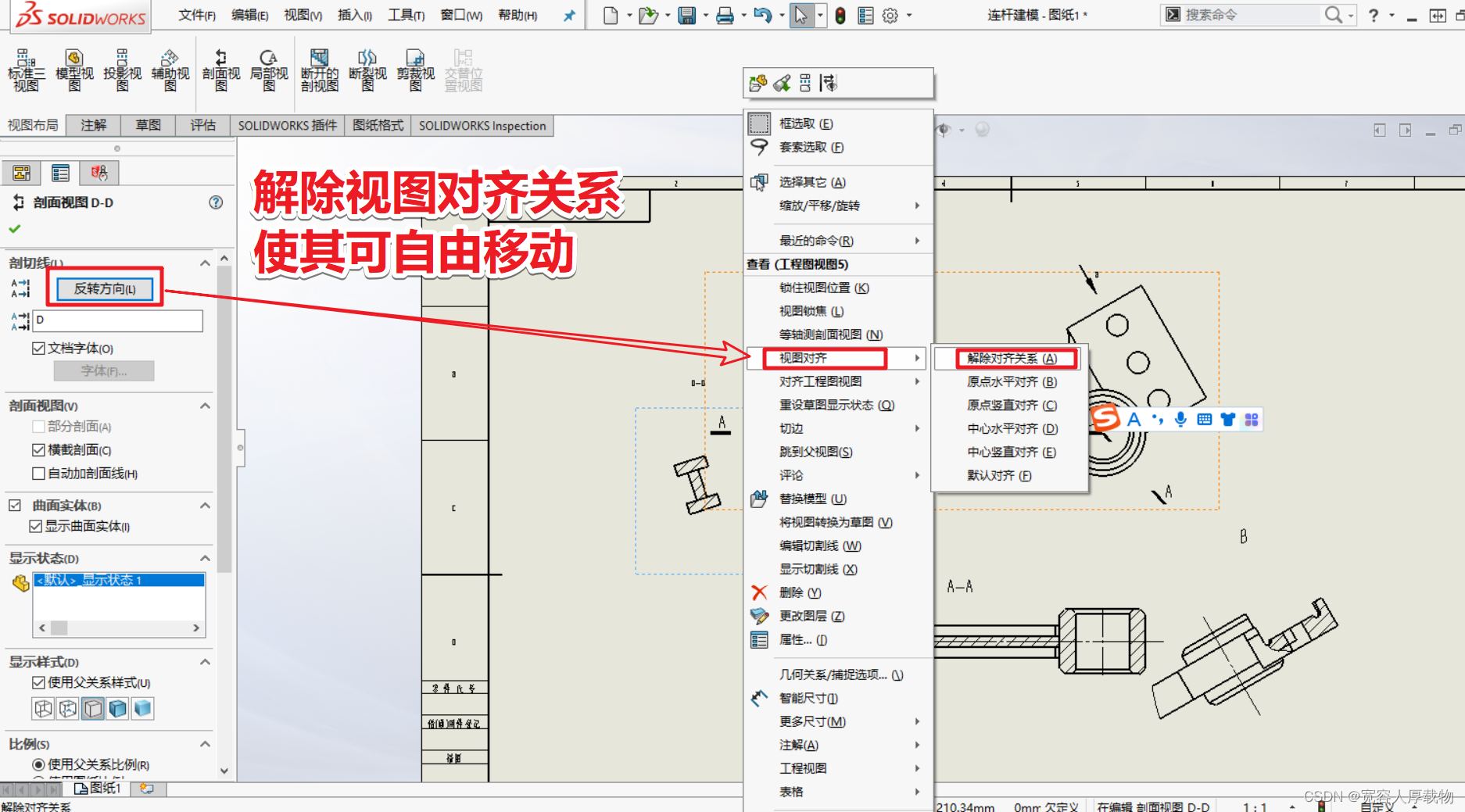Choose 锁住视图位置 from context menu

click(839, 288)
